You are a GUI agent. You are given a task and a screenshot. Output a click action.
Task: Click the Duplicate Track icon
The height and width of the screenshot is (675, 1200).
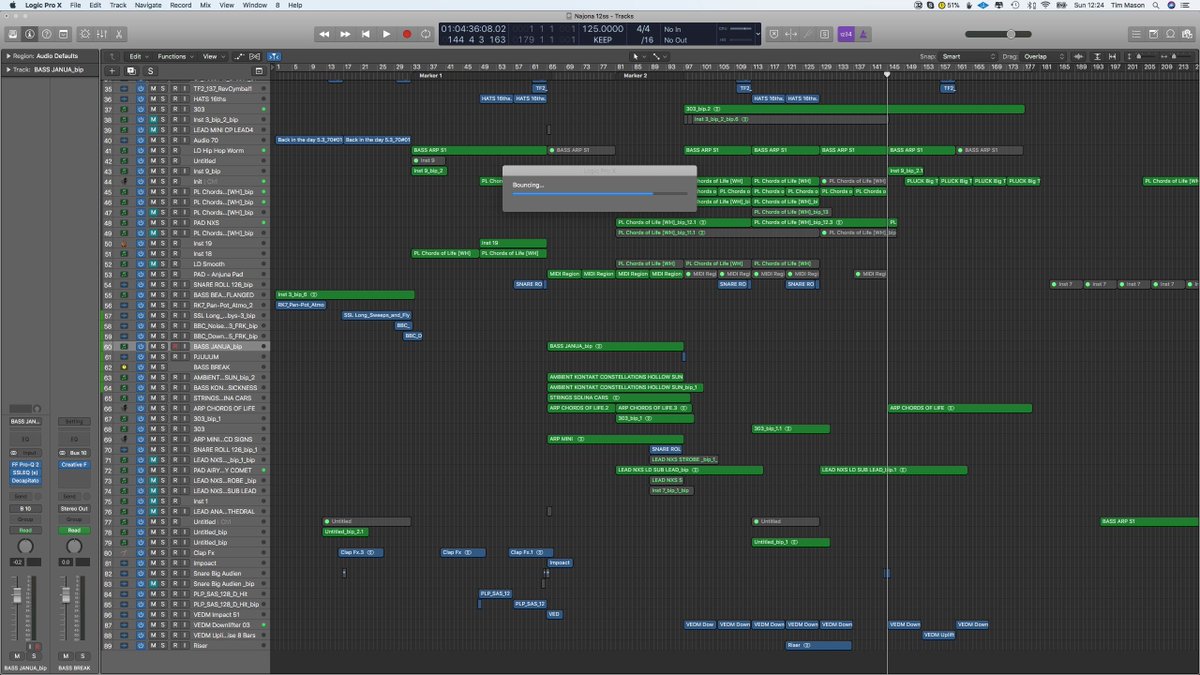click(x=133, y=71)
